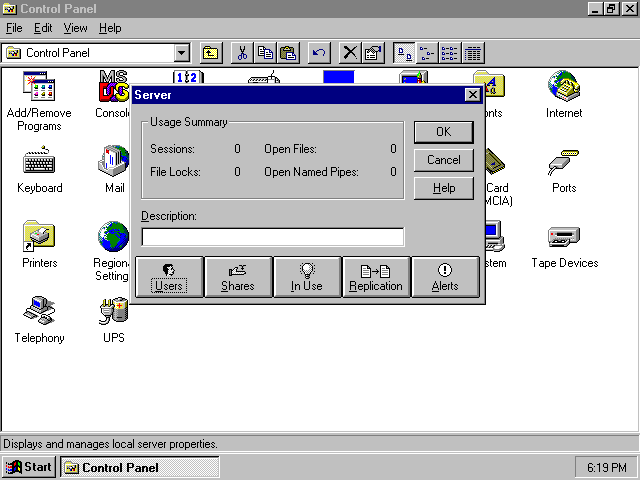Click the Properties toolbar icon
This screenshot has height=480, width=640.
[x=373, y=53]
